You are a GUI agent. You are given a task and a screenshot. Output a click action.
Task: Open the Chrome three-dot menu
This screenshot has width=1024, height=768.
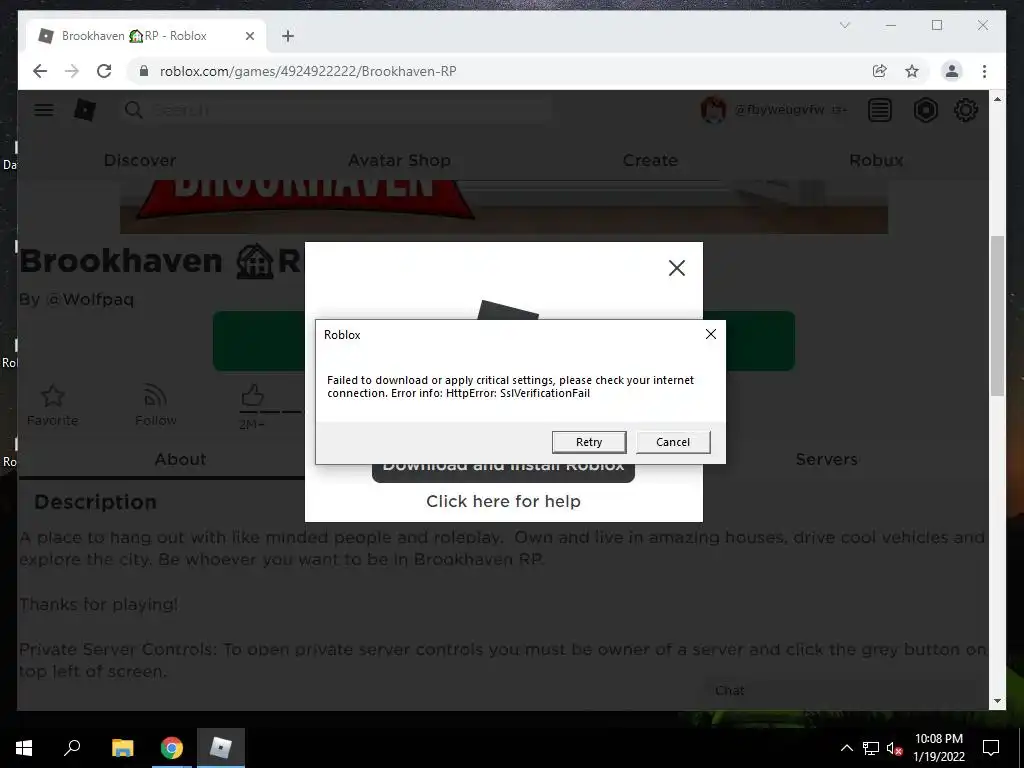[x=984, y=71]
